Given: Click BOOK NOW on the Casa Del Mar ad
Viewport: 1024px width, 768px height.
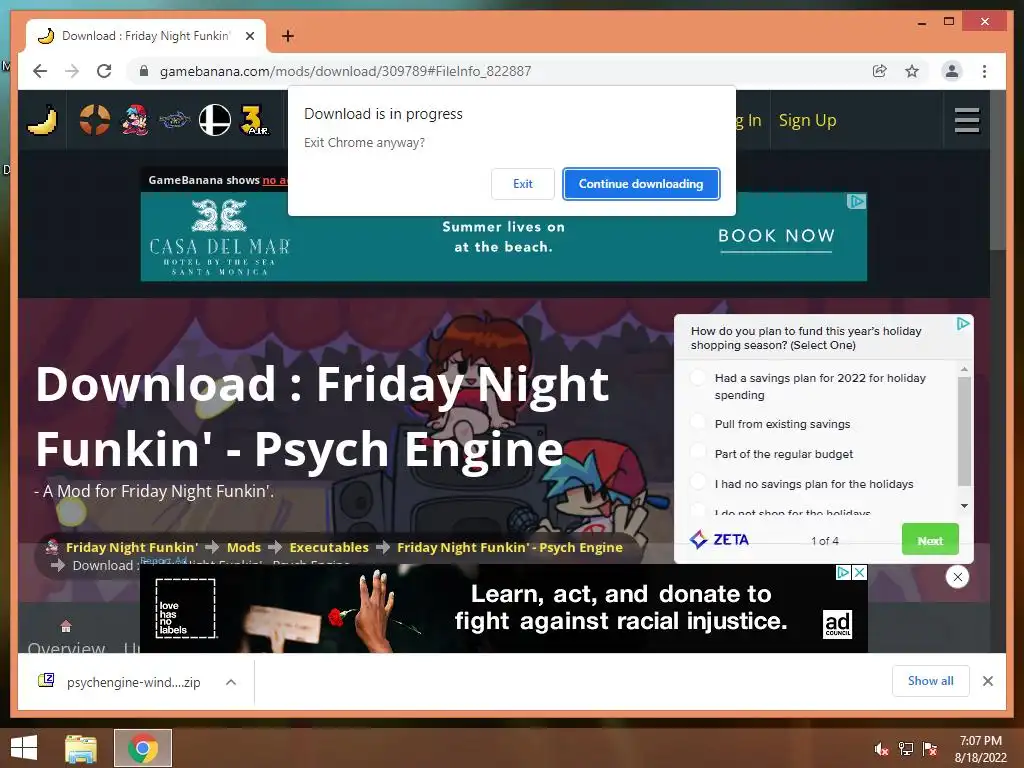Looking at the screenshot, I should (x=776, y=236).
